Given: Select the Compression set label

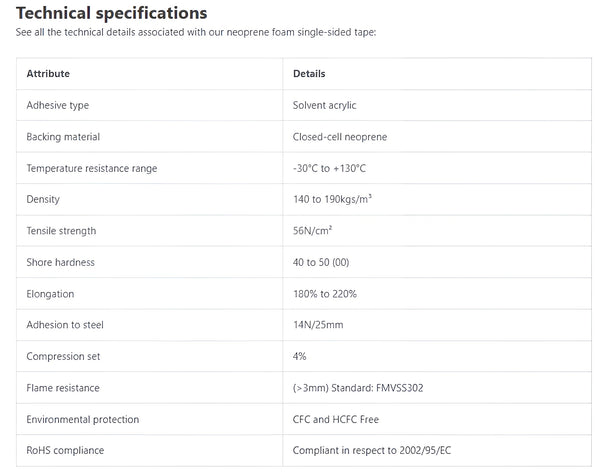Looking at the screenshot, I should pyautogui.click(x=63, y=356).
